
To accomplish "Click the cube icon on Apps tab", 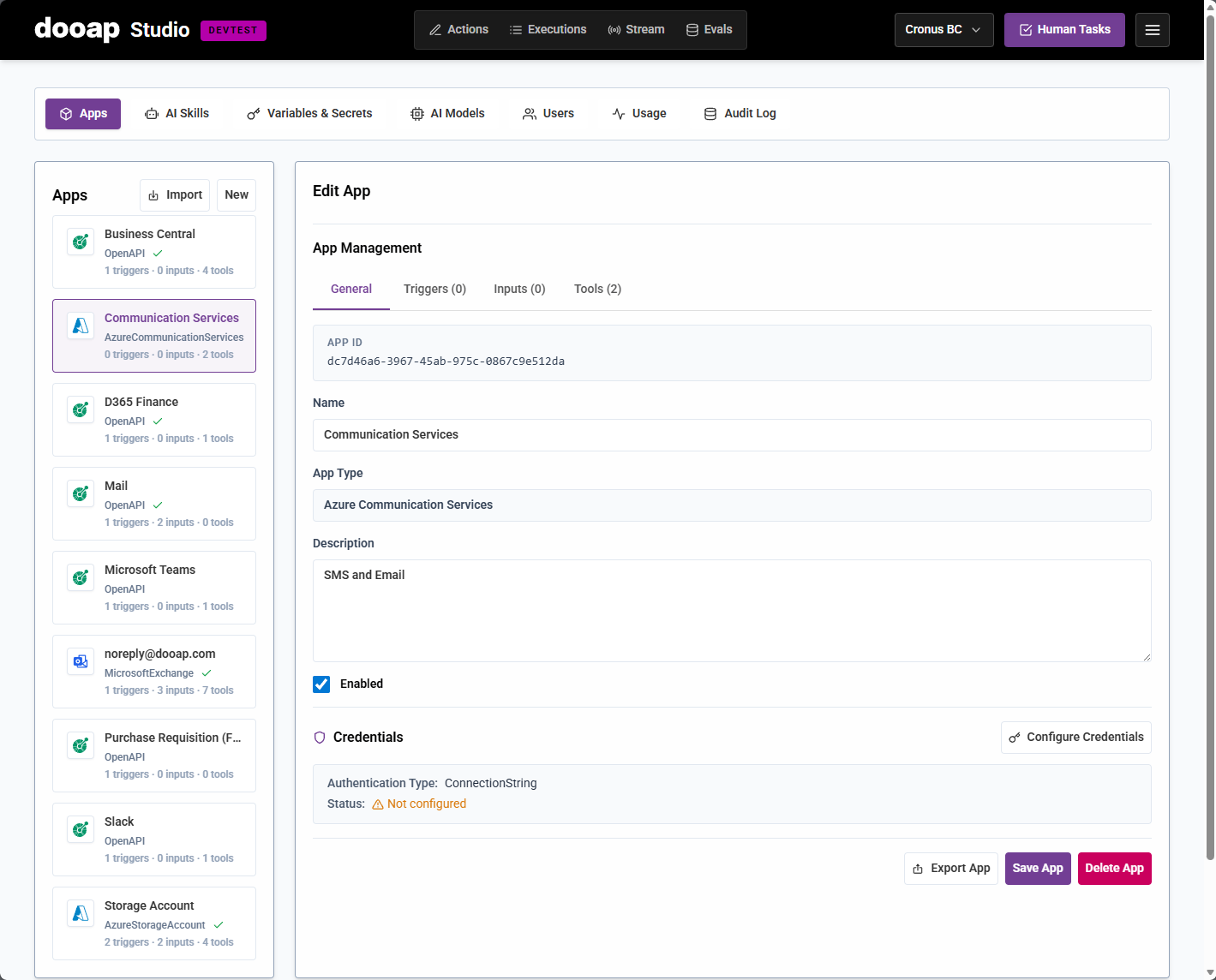I will click(x=66, y=114).
